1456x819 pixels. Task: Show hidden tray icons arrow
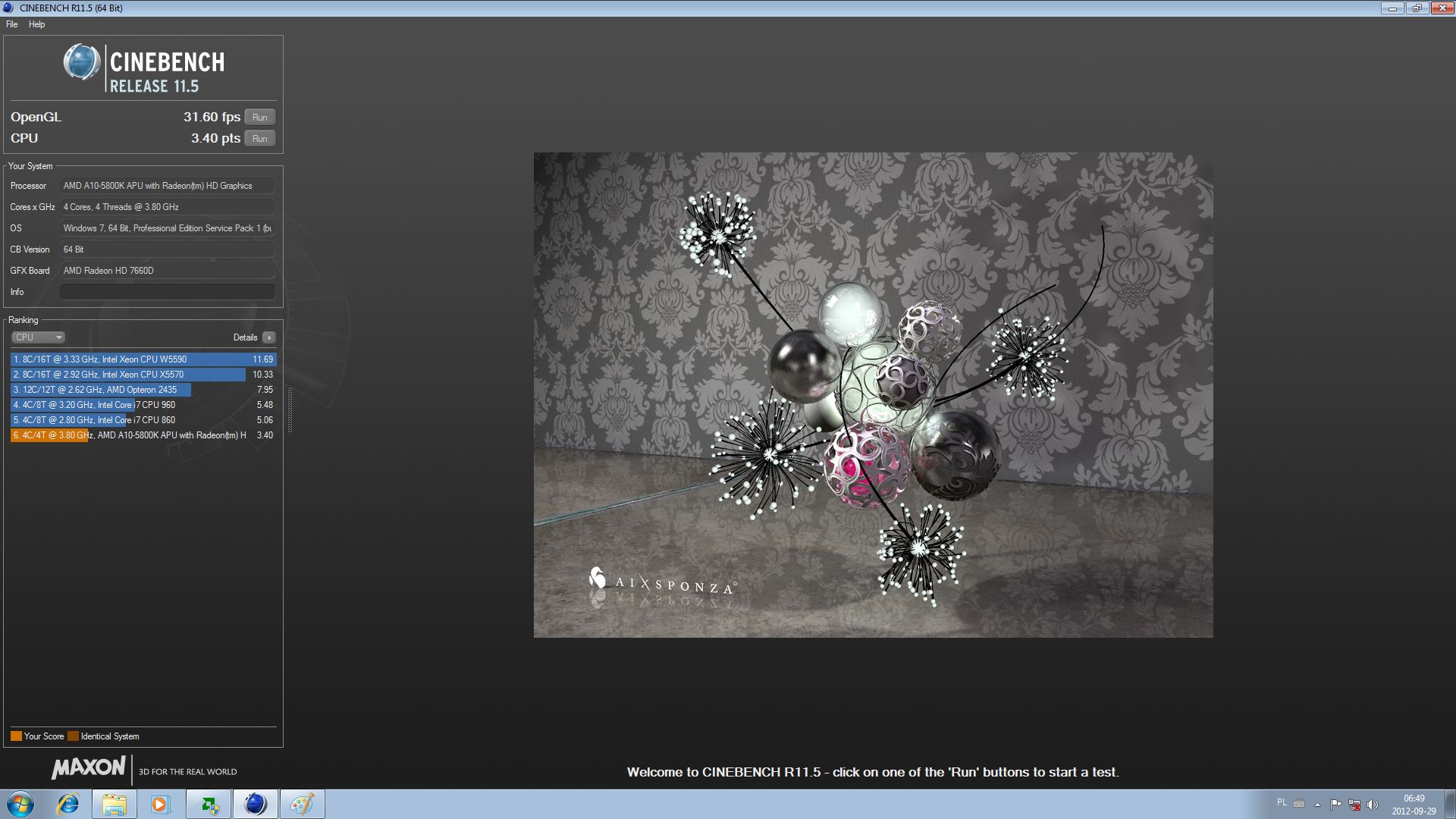[x=1317, y=805]
